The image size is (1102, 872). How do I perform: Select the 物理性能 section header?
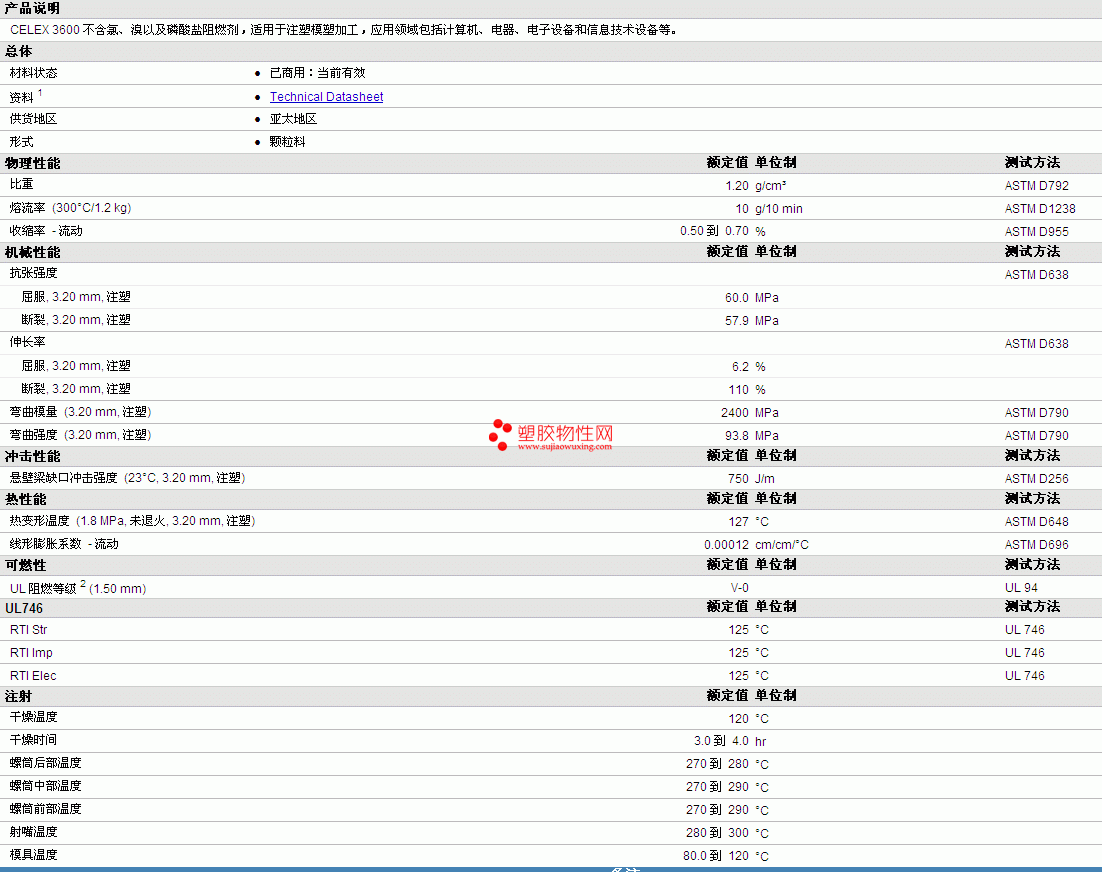click(x=32, y=163)
